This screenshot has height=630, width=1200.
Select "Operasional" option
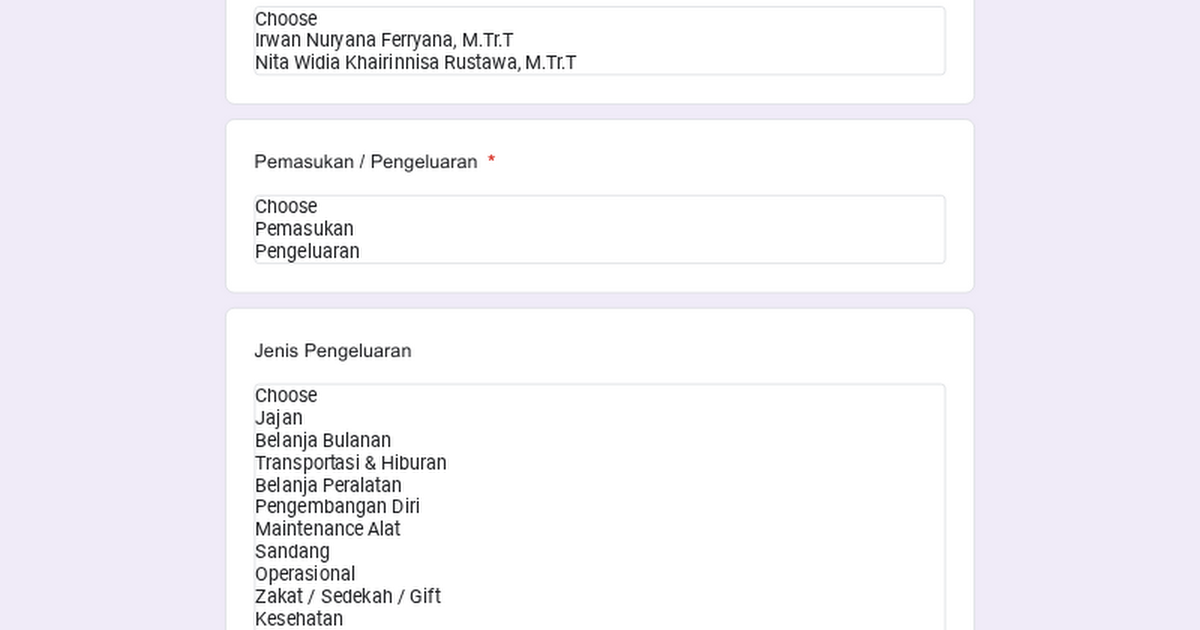[x=304, y=574]
